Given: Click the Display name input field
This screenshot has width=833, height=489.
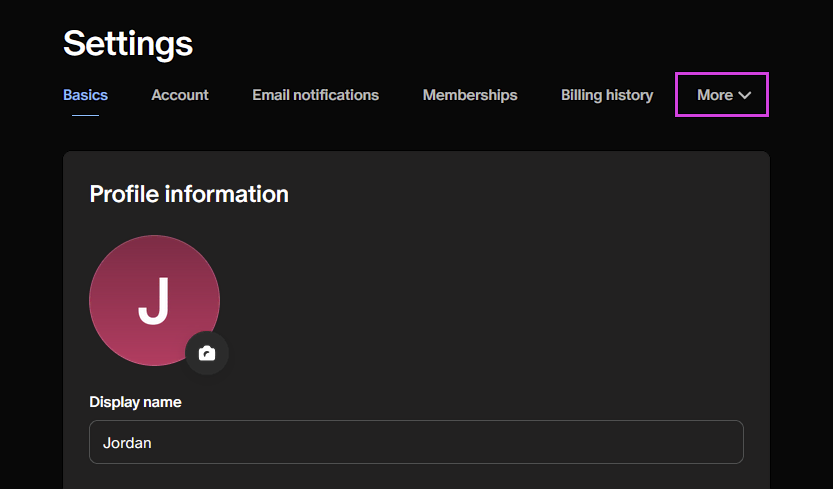Looking at the screenshot, I should pos(416,442).
